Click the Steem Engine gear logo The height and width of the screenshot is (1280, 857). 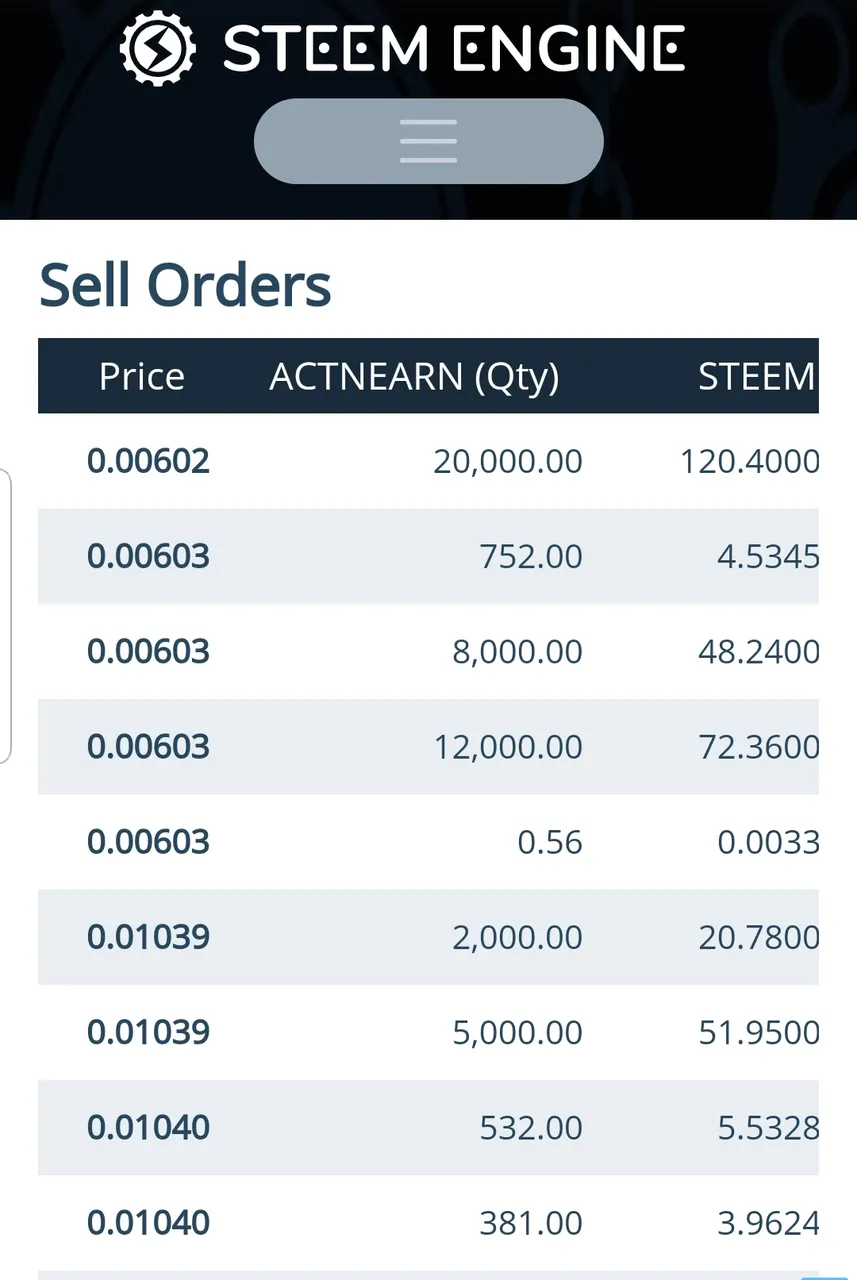(x=158, y=47)
